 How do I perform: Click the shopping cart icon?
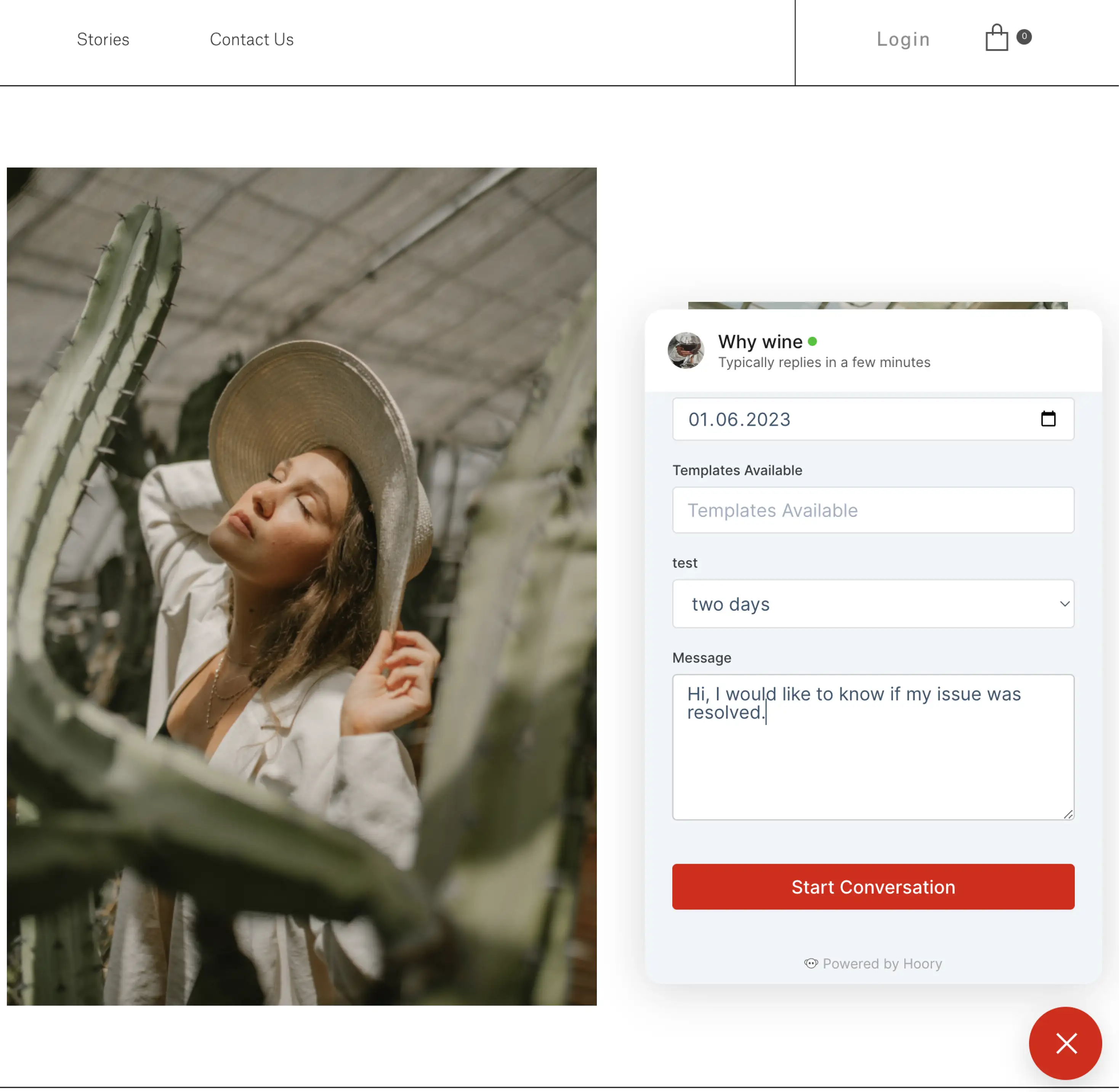998,38
